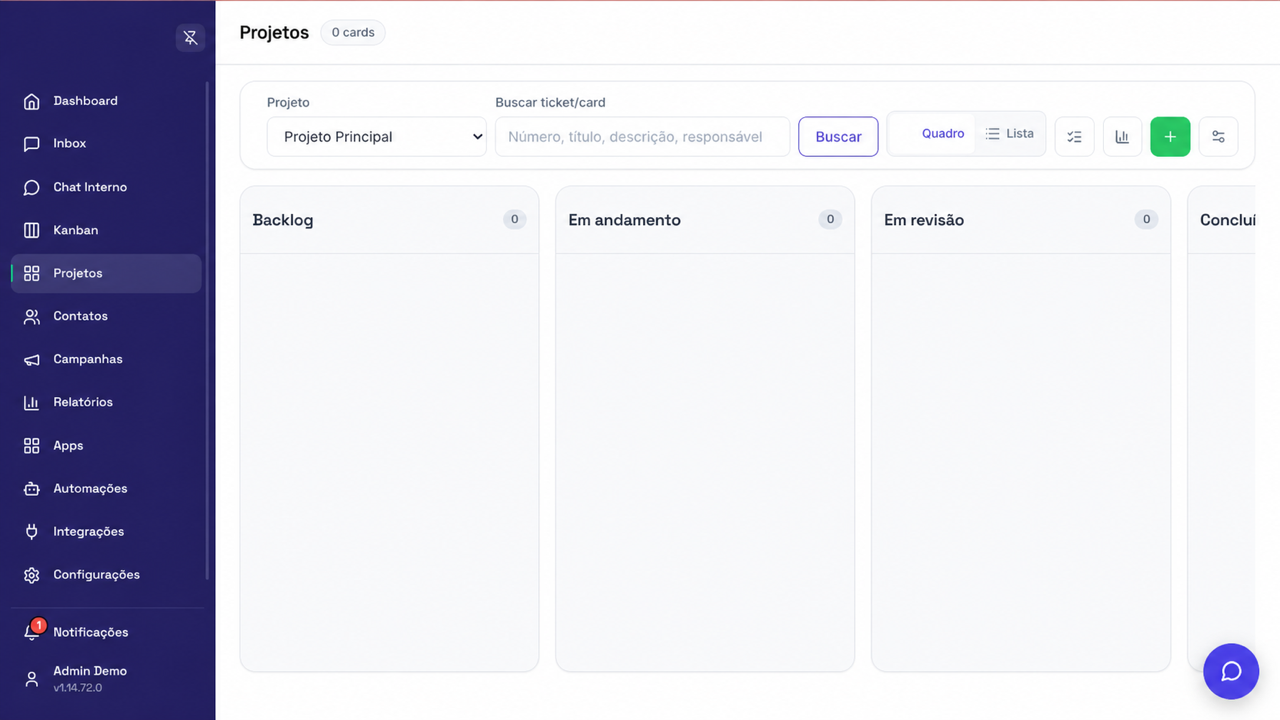Click the Buscar button
1280x720 pixels.
pos(838,137)
